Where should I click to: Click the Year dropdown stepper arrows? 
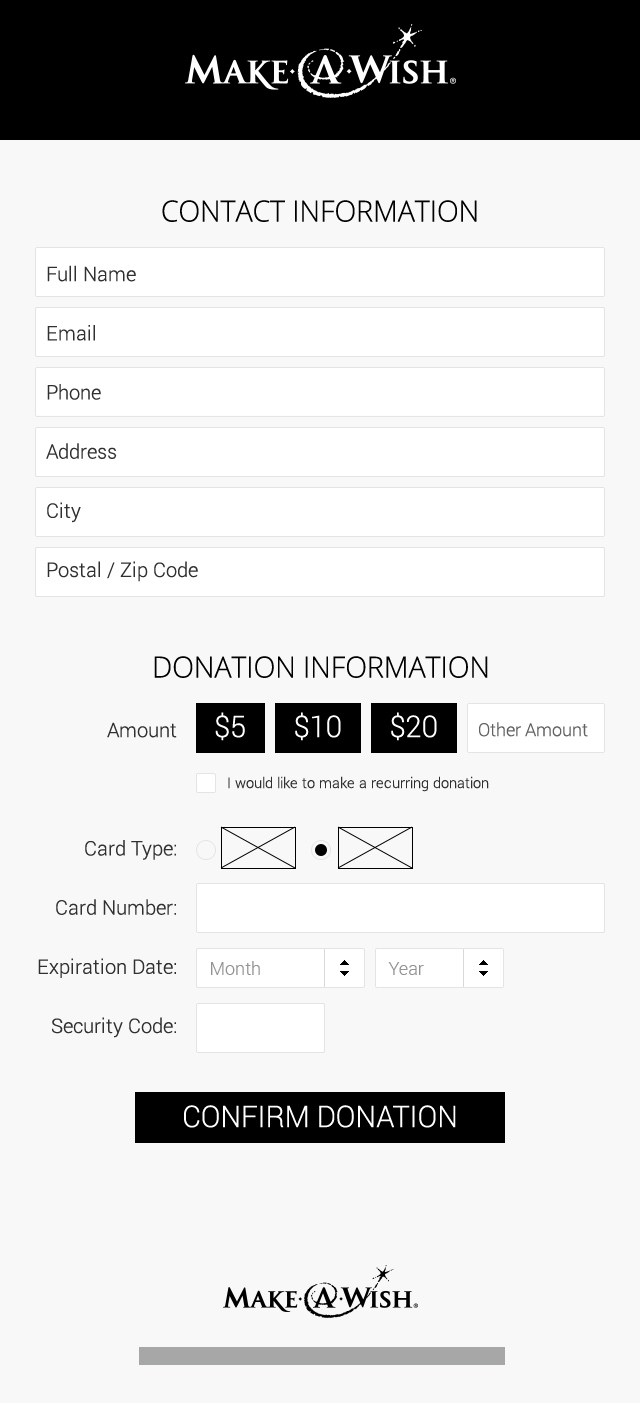(x=483, y=968)
